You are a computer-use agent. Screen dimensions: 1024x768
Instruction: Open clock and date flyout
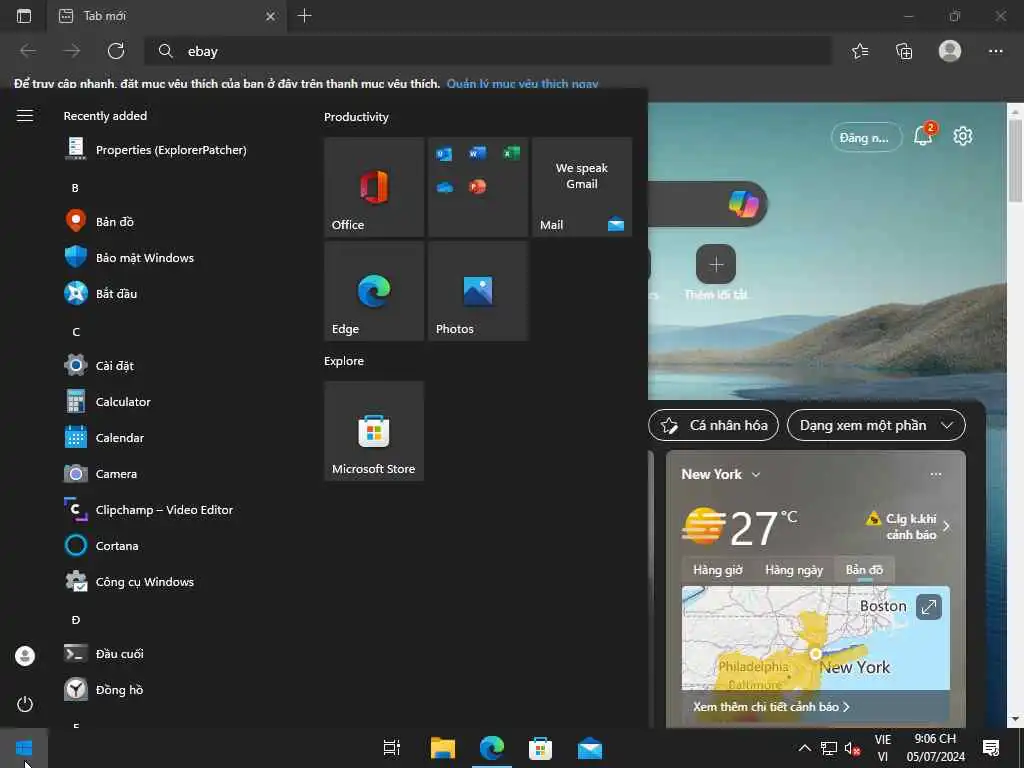(935, 748)
